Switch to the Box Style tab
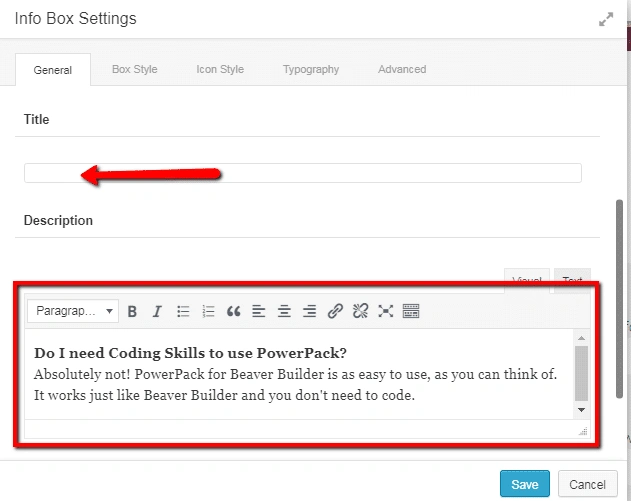This screenshot has width=631, height=501. point(134,70)
